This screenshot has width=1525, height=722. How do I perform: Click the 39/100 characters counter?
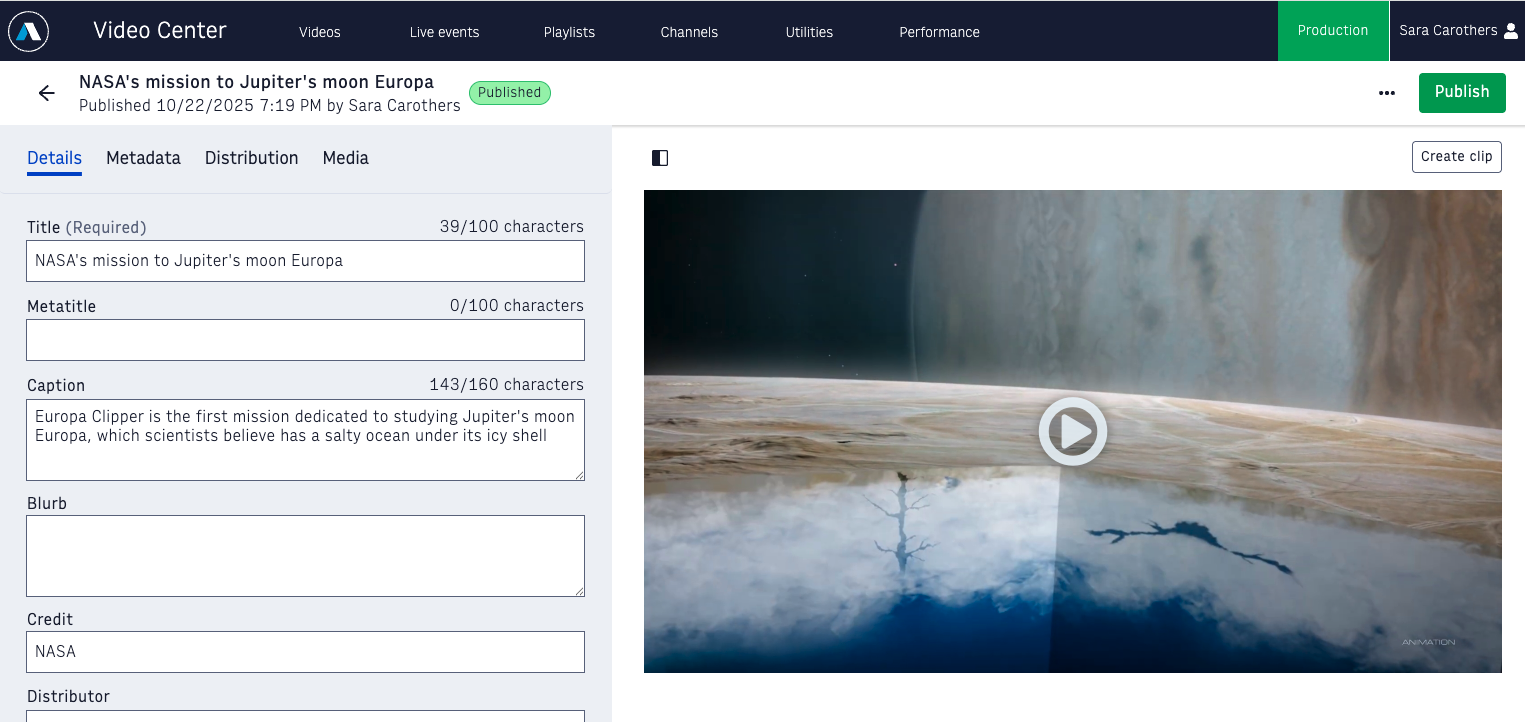click(x=511, y=227)
